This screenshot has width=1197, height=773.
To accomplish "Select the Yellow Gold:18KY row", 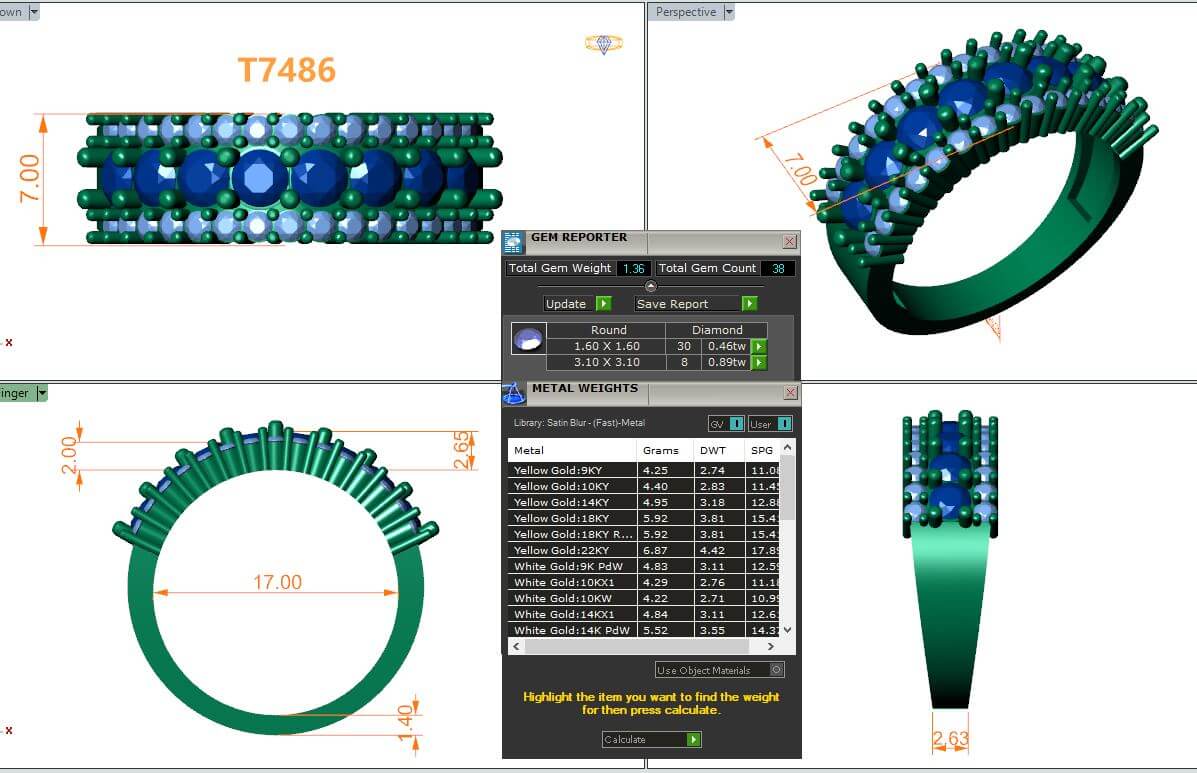I will [x=573, y=518].
